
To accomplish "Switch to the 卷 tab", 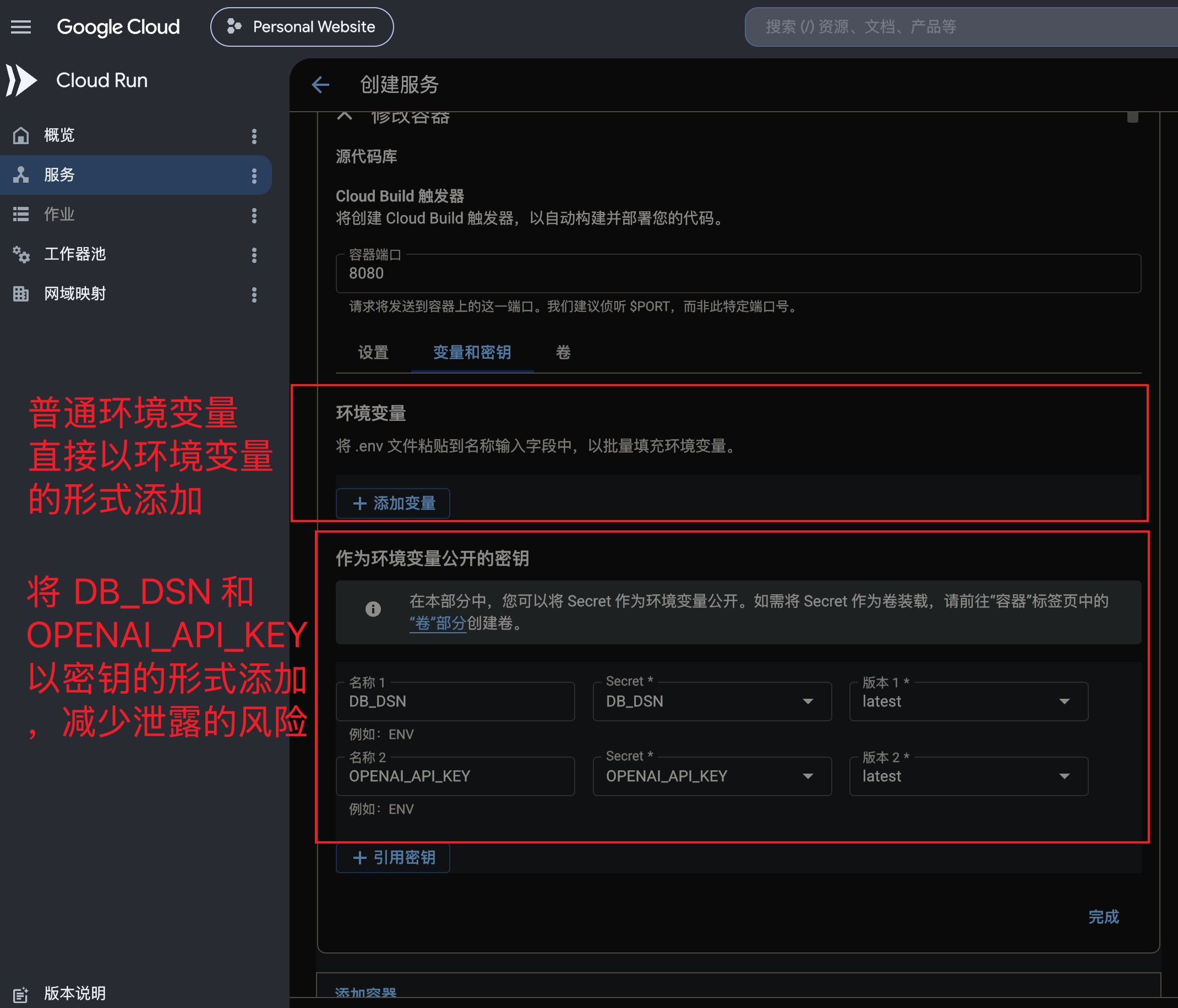I will click(563, 352).
